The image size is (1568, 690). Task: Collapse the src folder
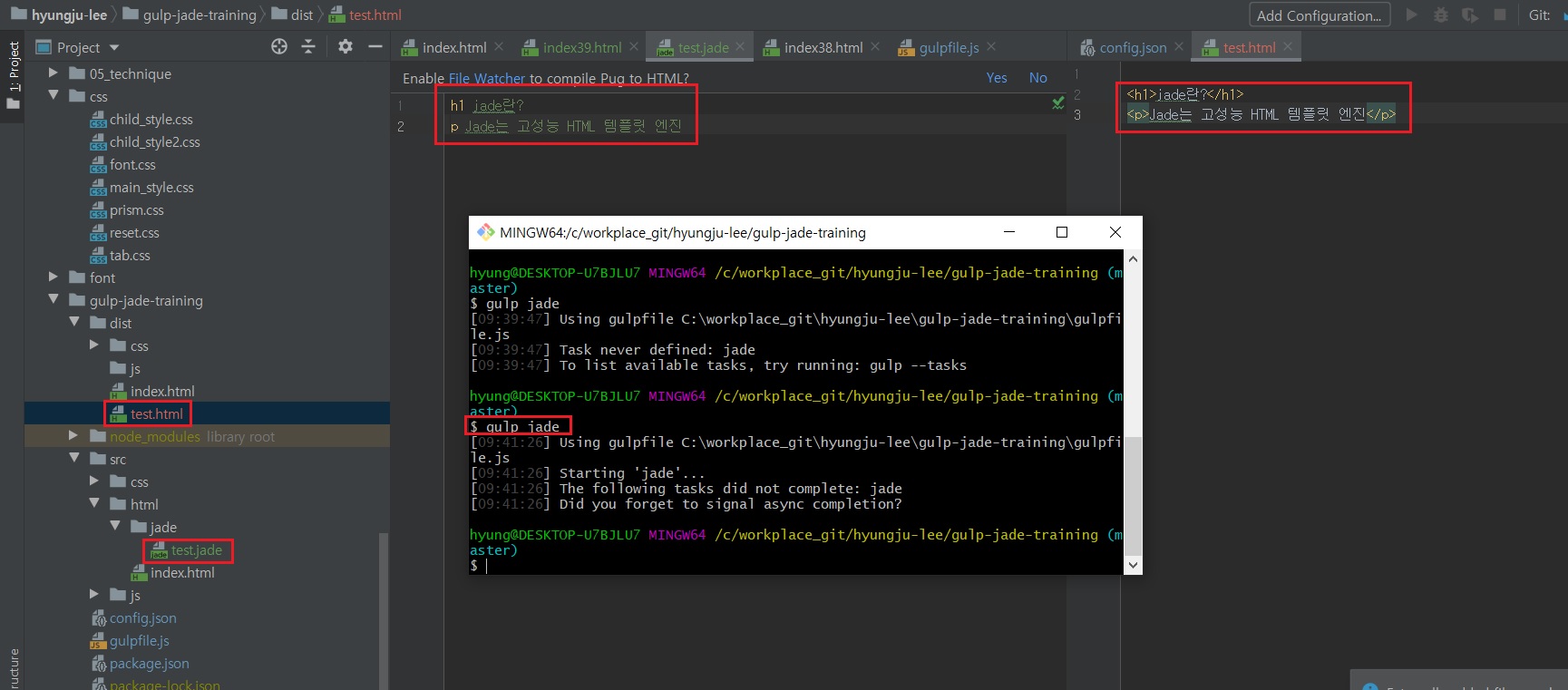pyautogui.click(x=73, y=459)
